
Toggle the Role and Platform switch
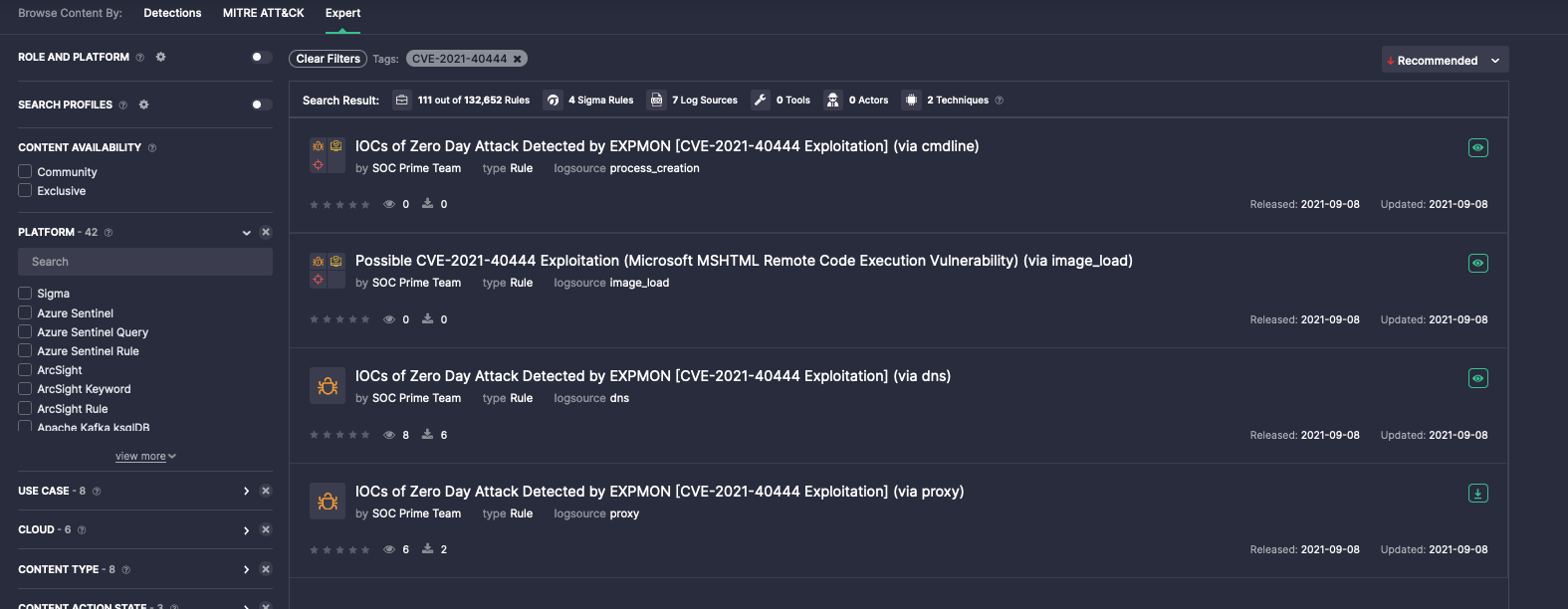[261, 57]
